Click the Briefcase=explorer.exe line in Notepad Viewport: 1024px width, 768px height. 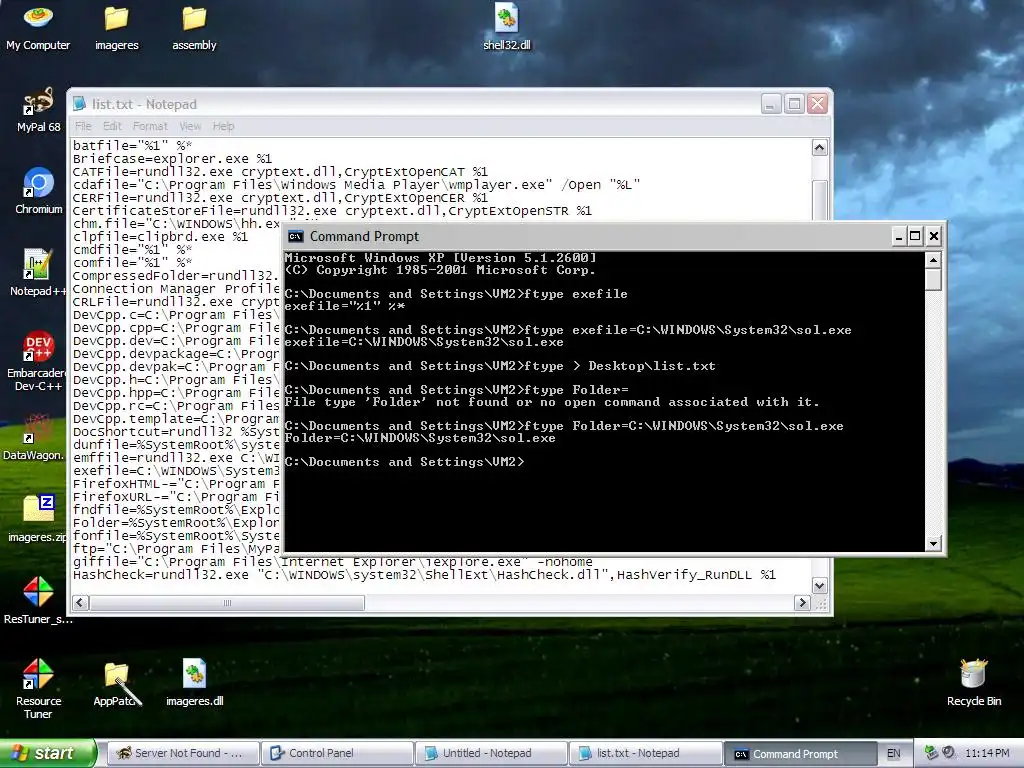[172, 159]
